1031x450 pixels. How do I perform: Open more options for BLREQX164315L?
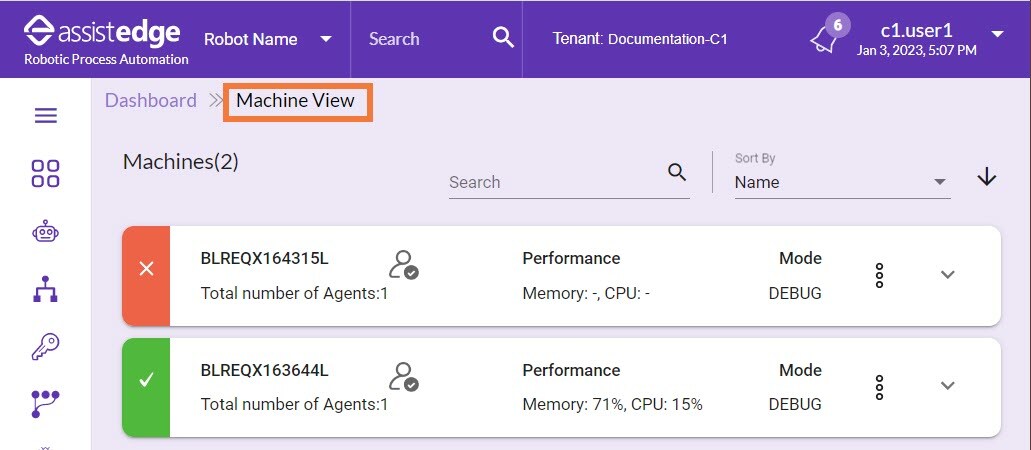coord(879,275)
